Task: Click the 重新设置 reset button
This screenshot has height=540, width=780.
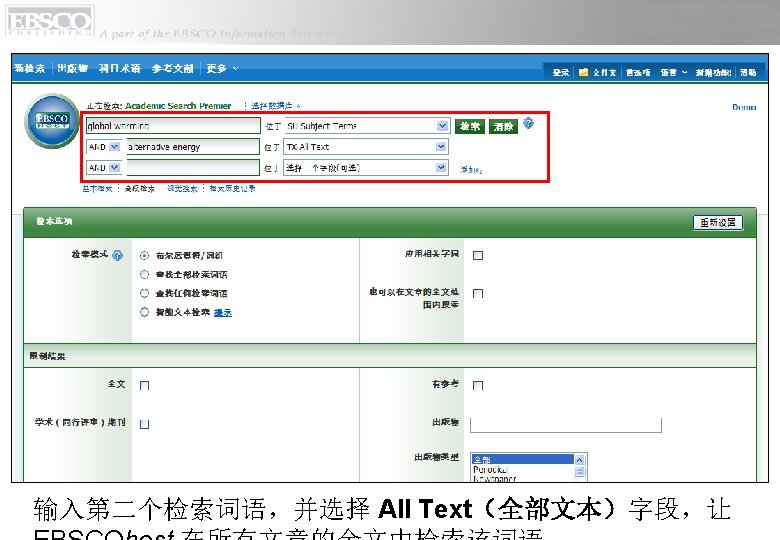Action: coord(718,222)
